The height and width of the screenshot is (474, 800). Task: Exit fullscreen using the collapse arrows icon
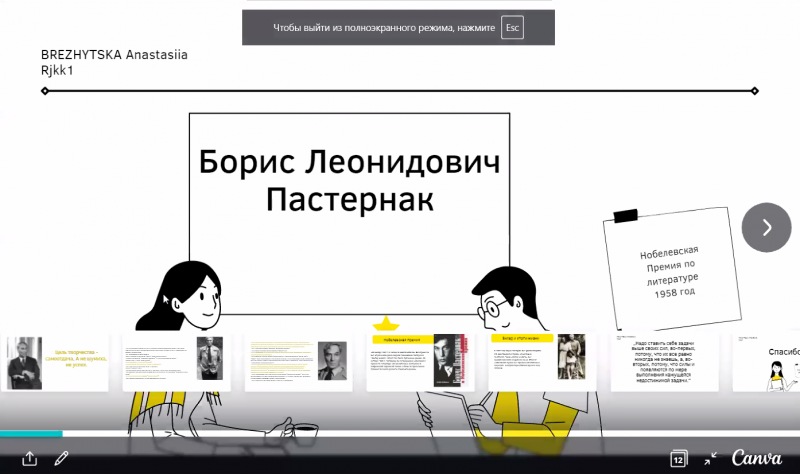(710, 458)
